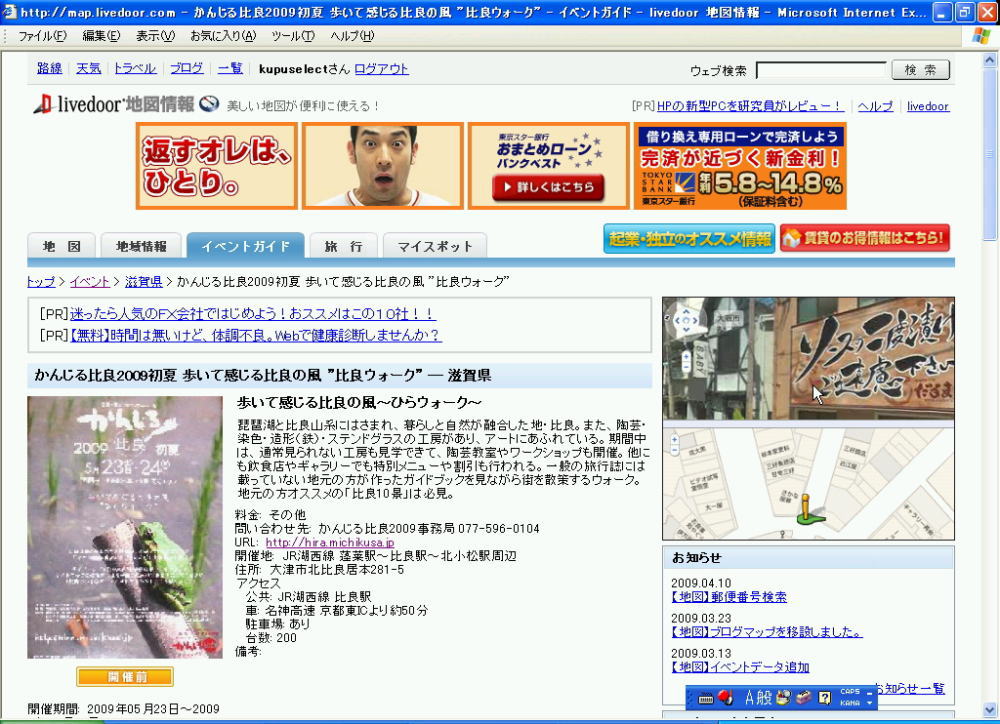Screen dimensions: 1000x724
Task: Click the Web健康診断 PR link
Action: click(x=255, y=335)
